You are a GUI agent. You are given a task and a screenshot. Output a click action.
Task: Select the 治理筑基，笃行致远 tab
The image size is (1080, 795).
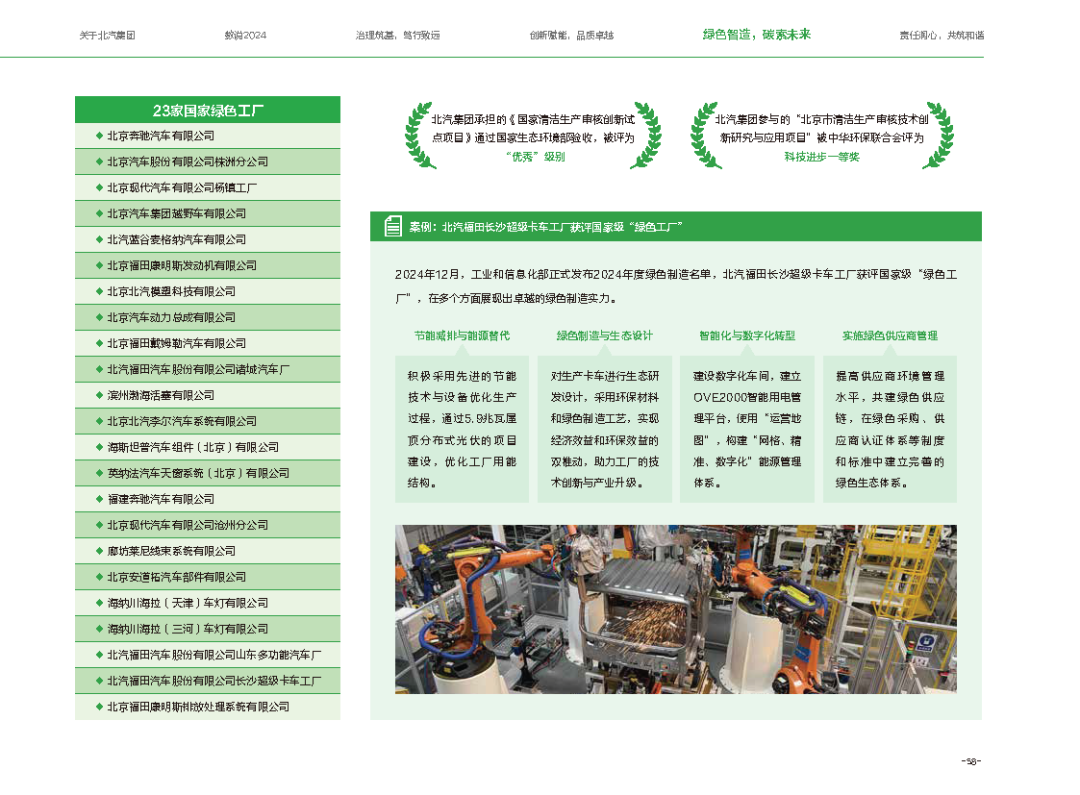(397, 35)
